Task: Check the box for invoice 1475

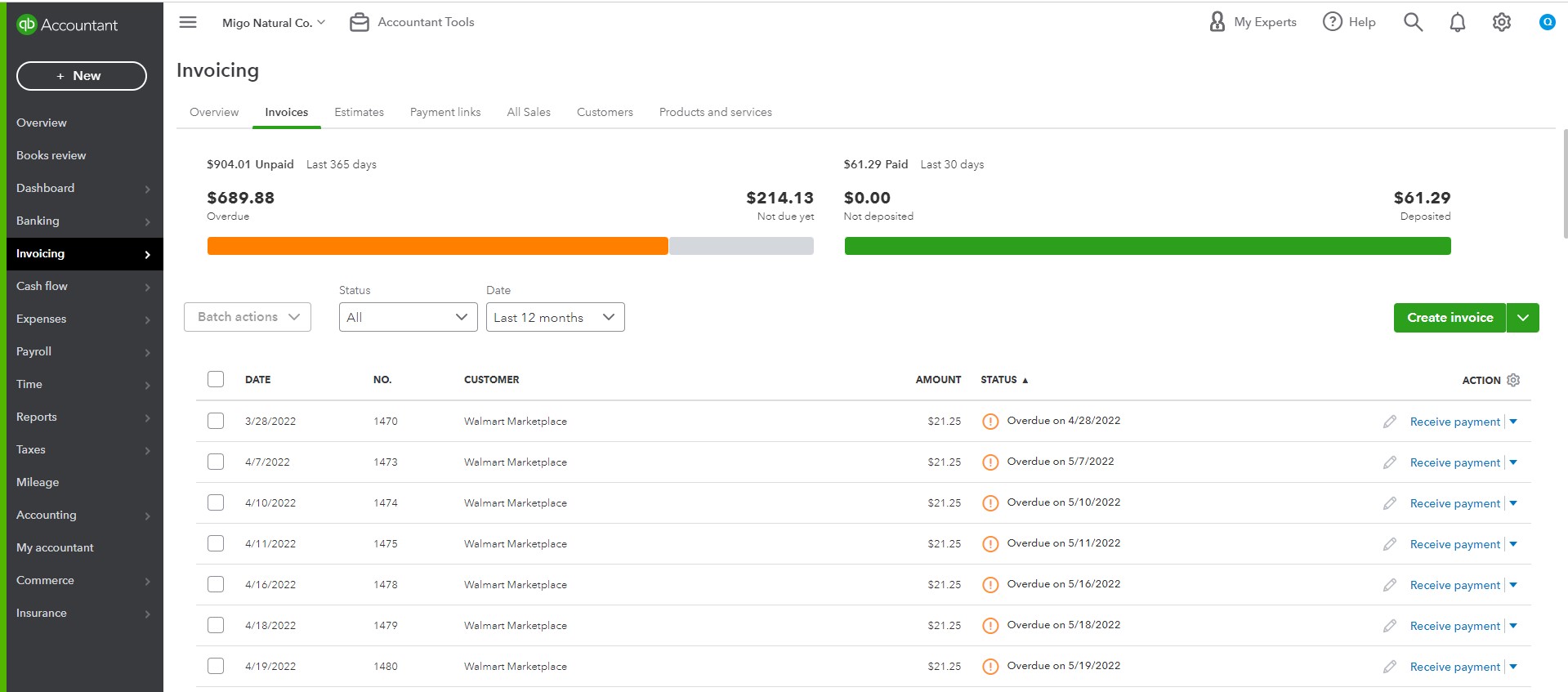Action: pyautogui.click(x=216, y=543)
